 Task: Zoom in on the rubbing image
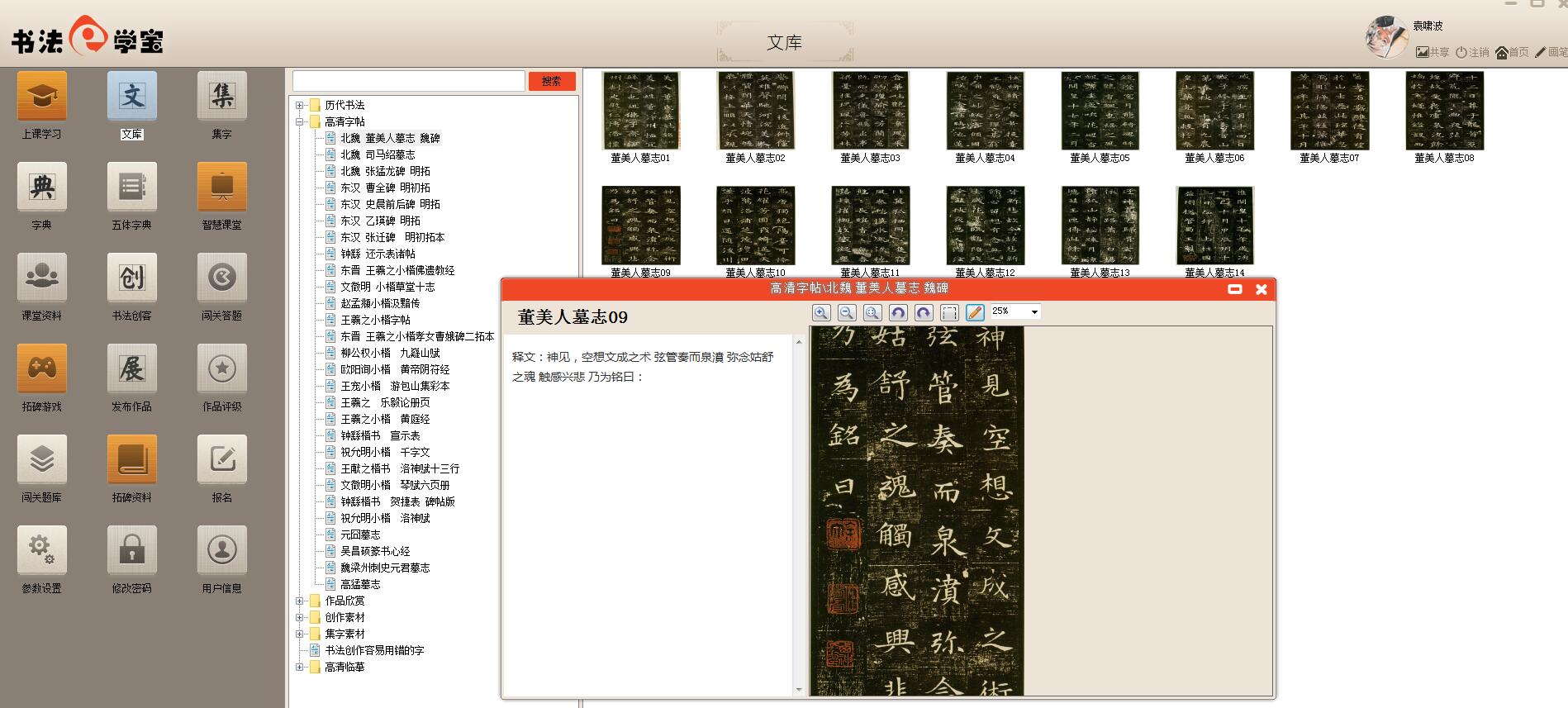click(x=821, y=312)
